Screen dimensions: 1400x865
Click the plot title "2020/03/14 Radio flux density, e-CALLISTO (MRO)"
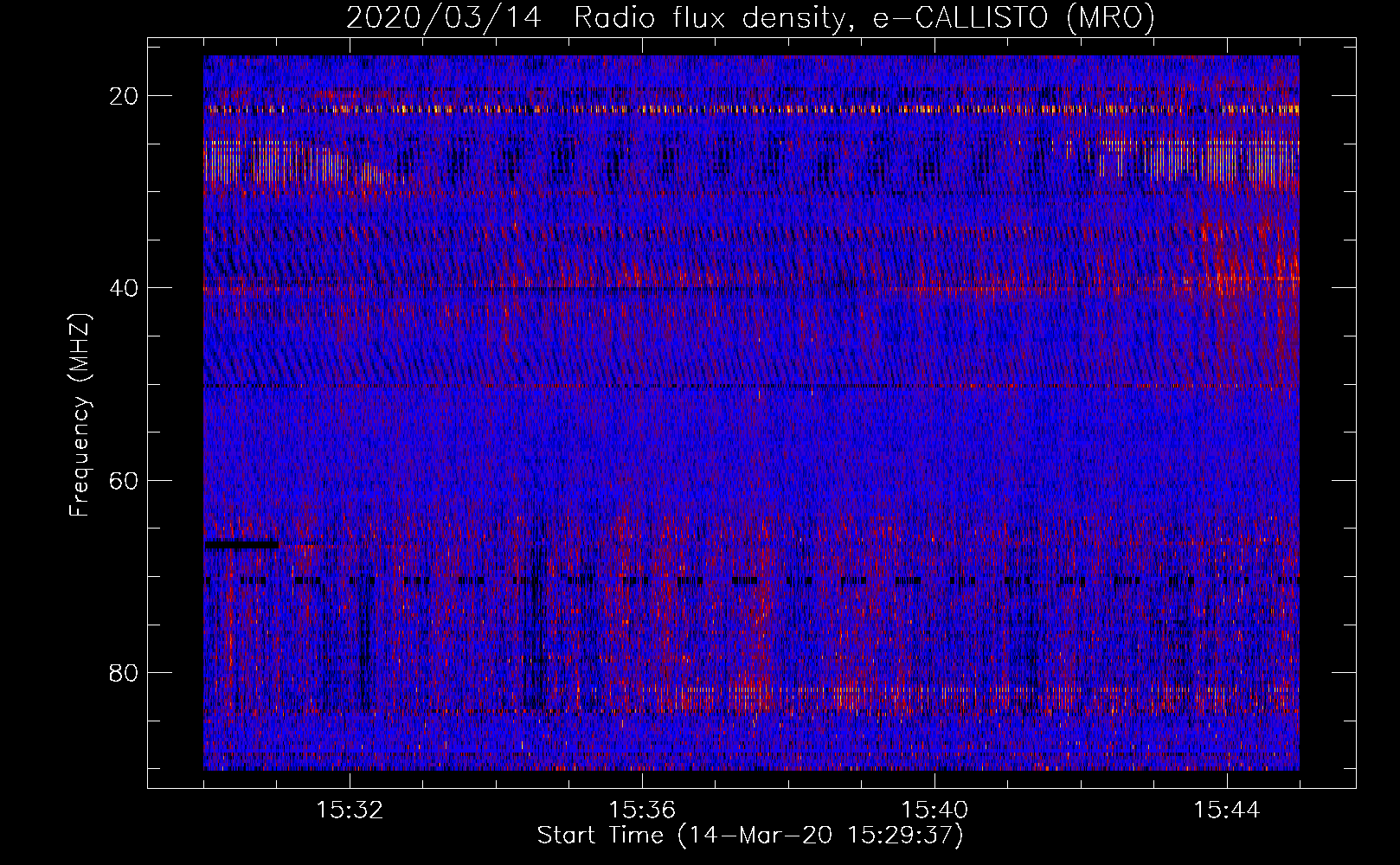(x=750, y=17)
